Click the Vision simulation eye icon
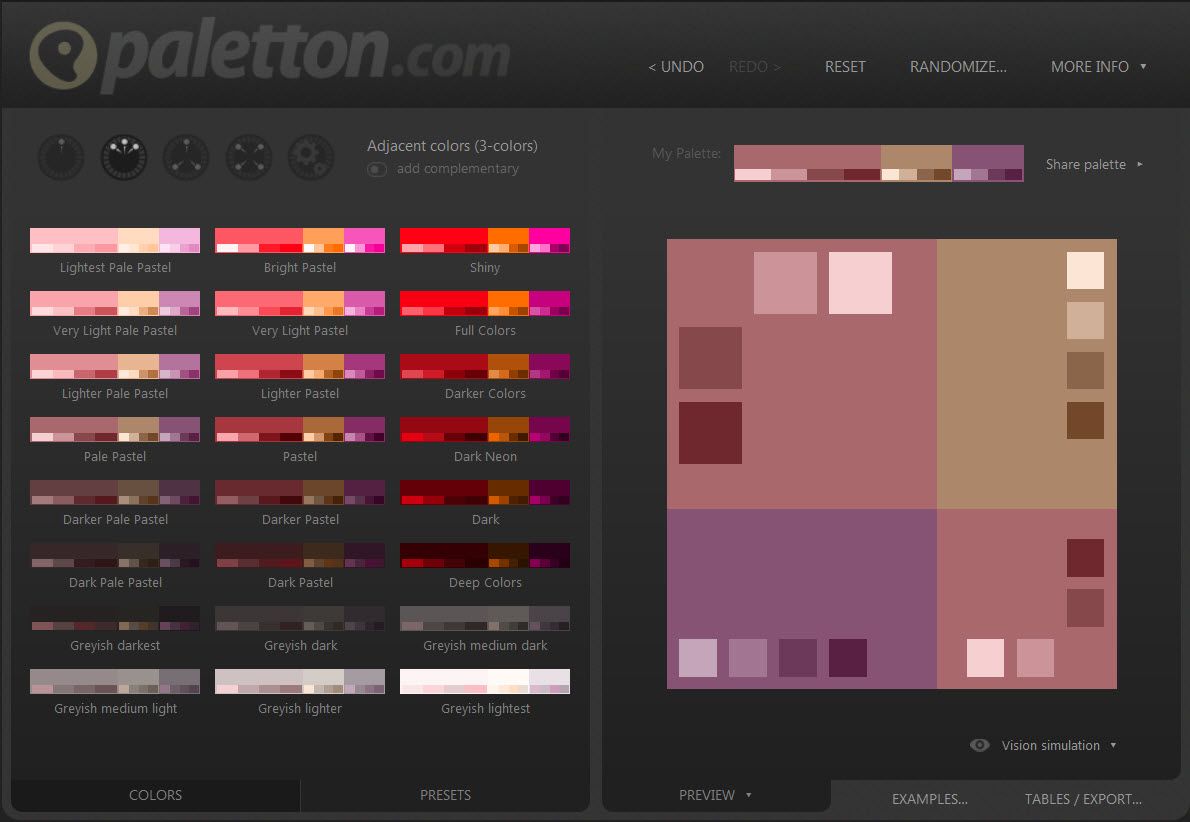Screen dimensions: 1190x822 [x=979, y=745]
